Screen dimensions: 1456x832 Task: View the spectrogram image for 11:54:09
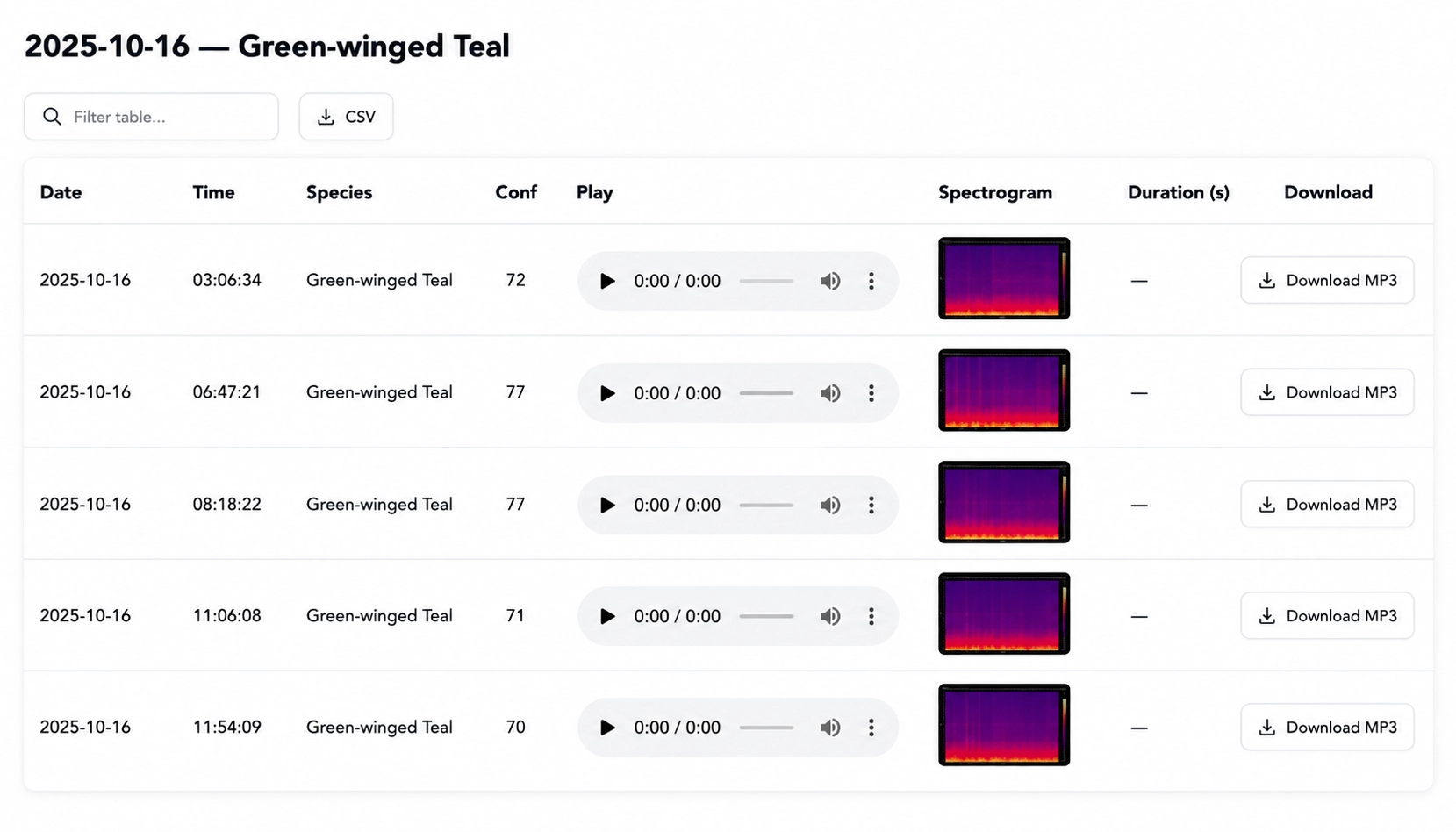coord(1004,725)
